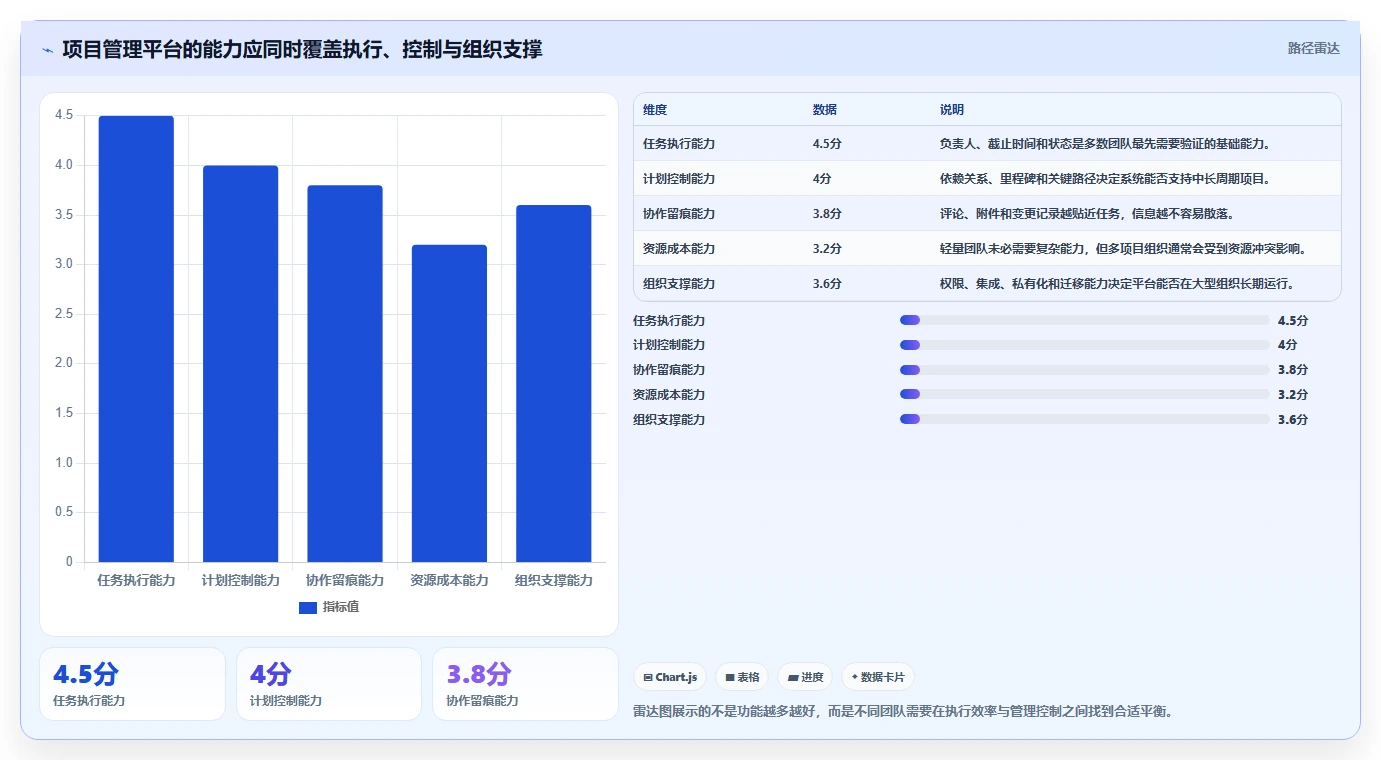Click the 计划控制能力 x-axis label
The height and width of the screenshot is (760, 1381).
tap(240, 581)
